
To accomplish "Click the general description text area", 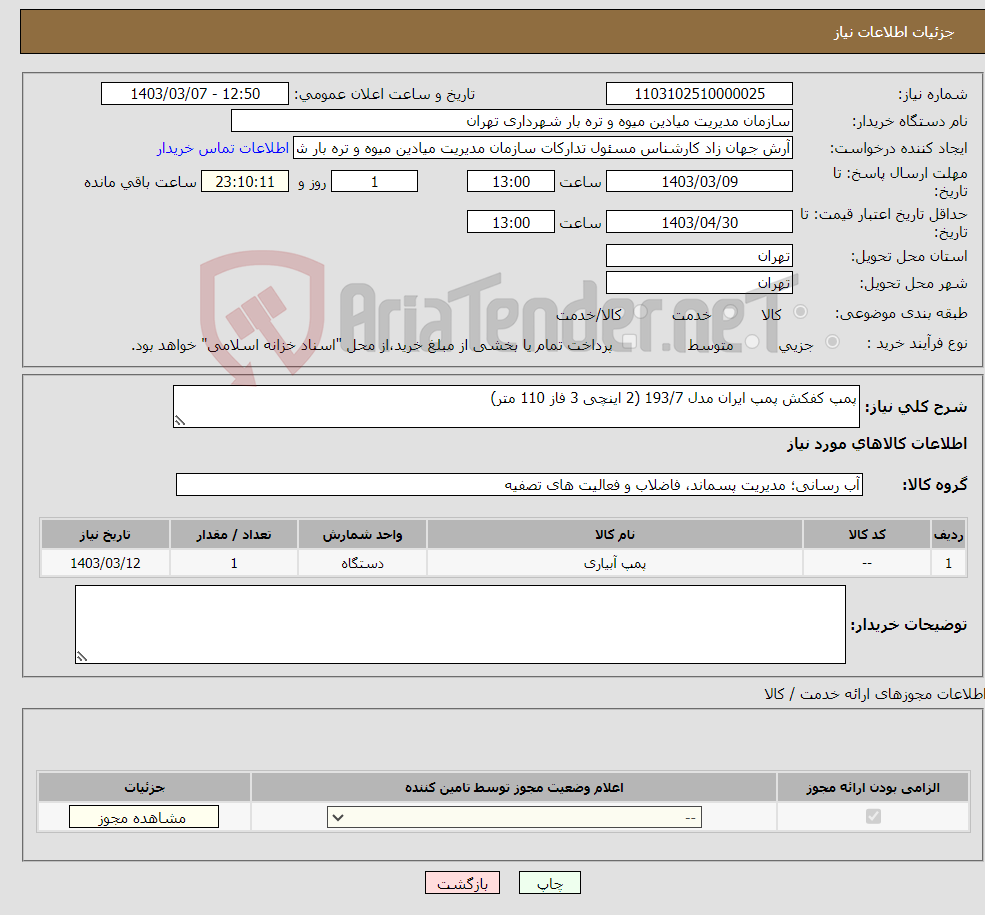I will (x=516, y=406).
